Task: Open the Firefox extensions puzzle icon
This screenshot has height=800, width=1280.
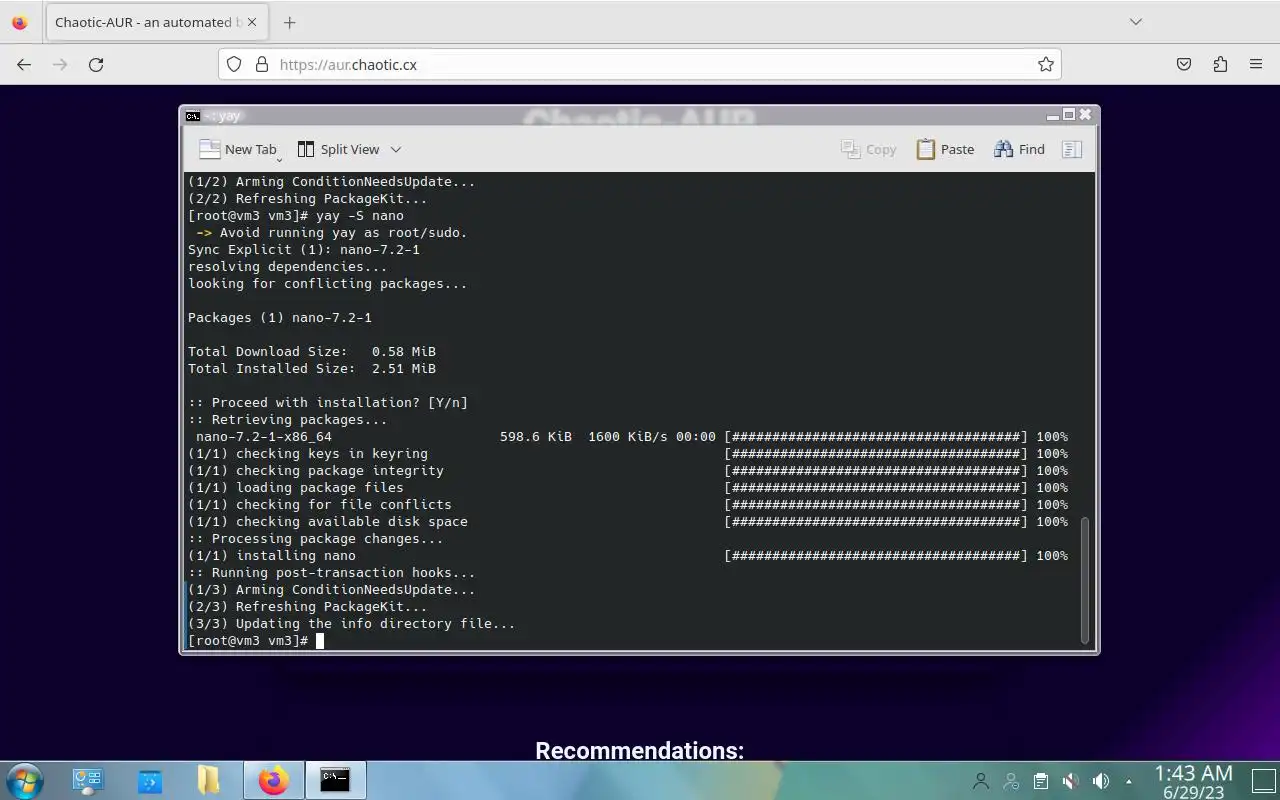Action: (x=1220, y=64)
